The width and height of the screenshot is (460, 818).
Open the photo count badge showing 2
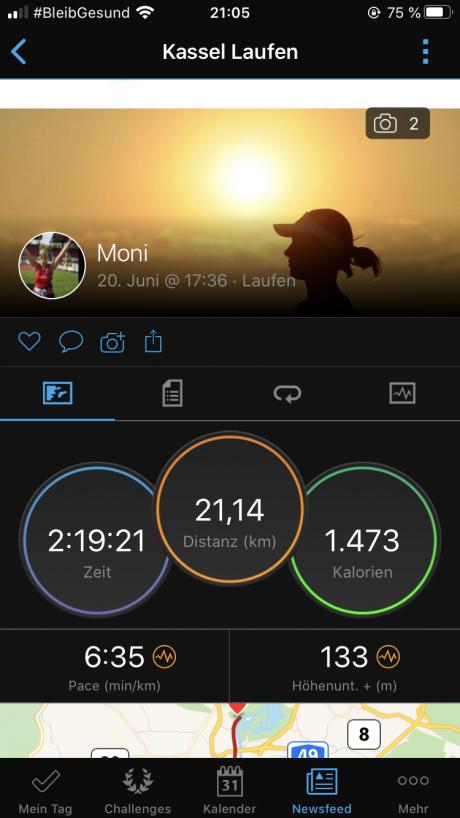397,124
